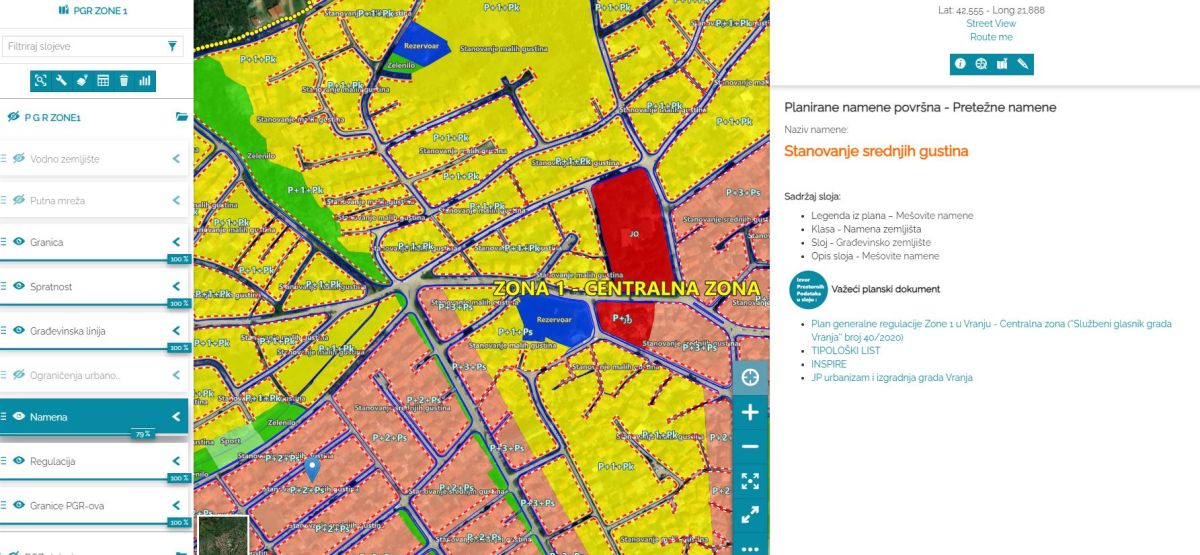Zoom out with the minus map button
The height and width of the screenshot is (555, 1200).
coord(750,447)
